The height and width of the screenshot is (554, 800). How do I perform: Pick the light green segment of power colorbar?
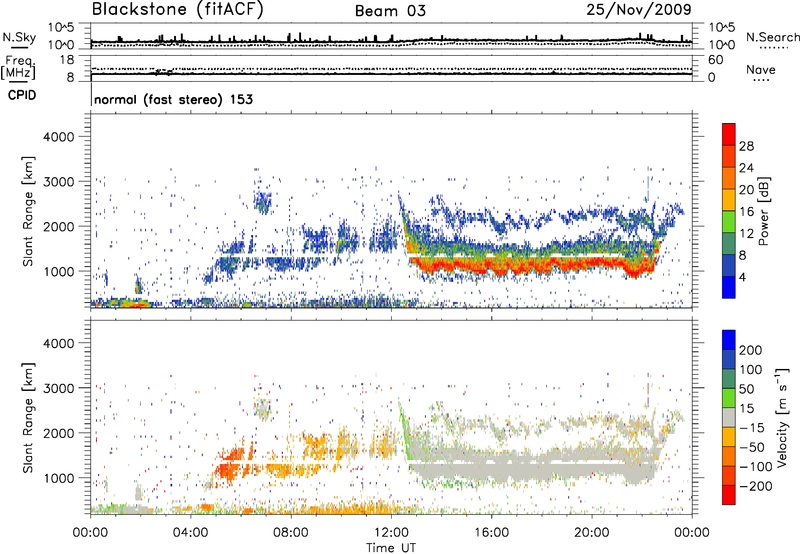(x=729, y=222)
